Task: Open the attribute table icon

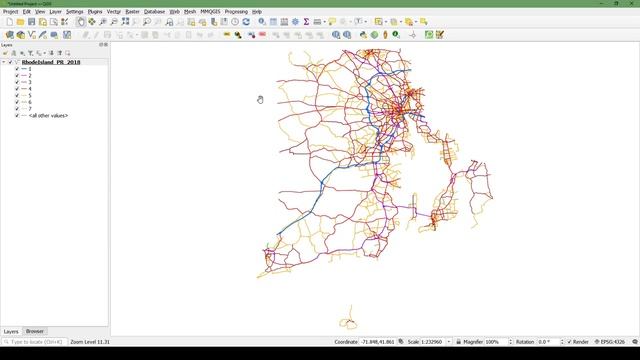Action: tap(273, 22)
